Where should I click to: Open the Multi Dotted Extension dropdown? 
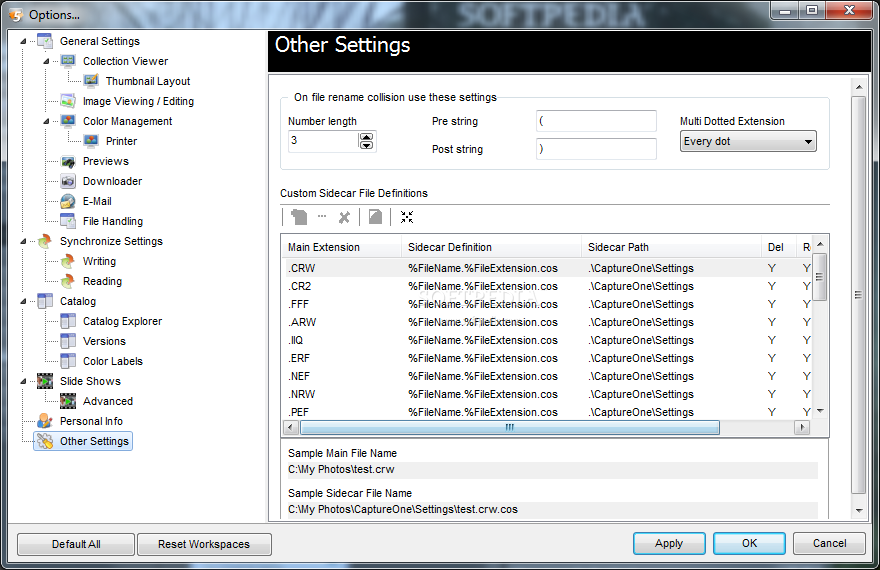748,141
